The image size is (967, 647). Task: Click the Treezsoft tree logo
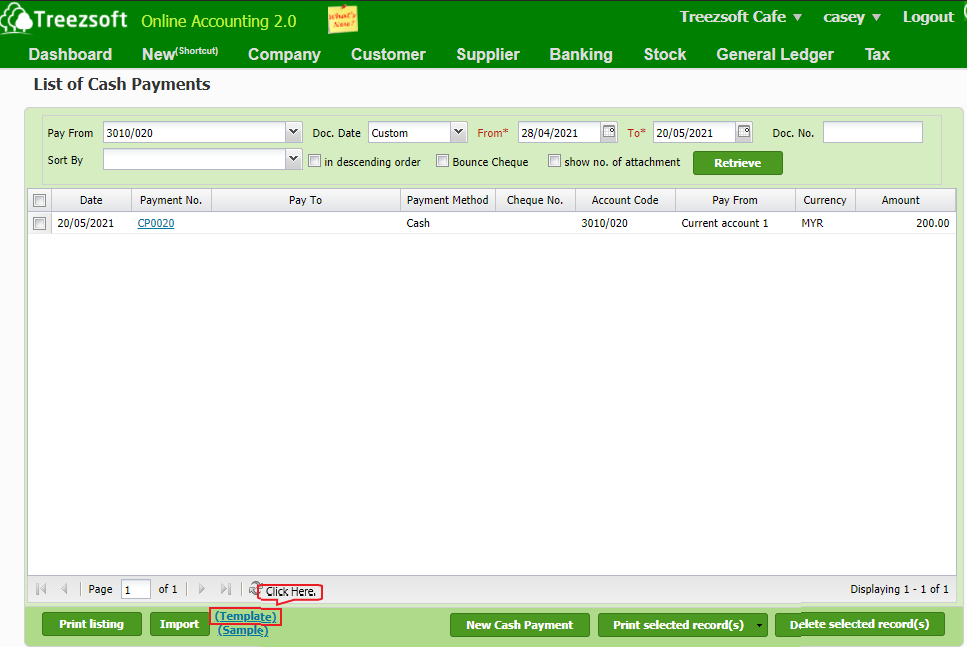[16, 19]
